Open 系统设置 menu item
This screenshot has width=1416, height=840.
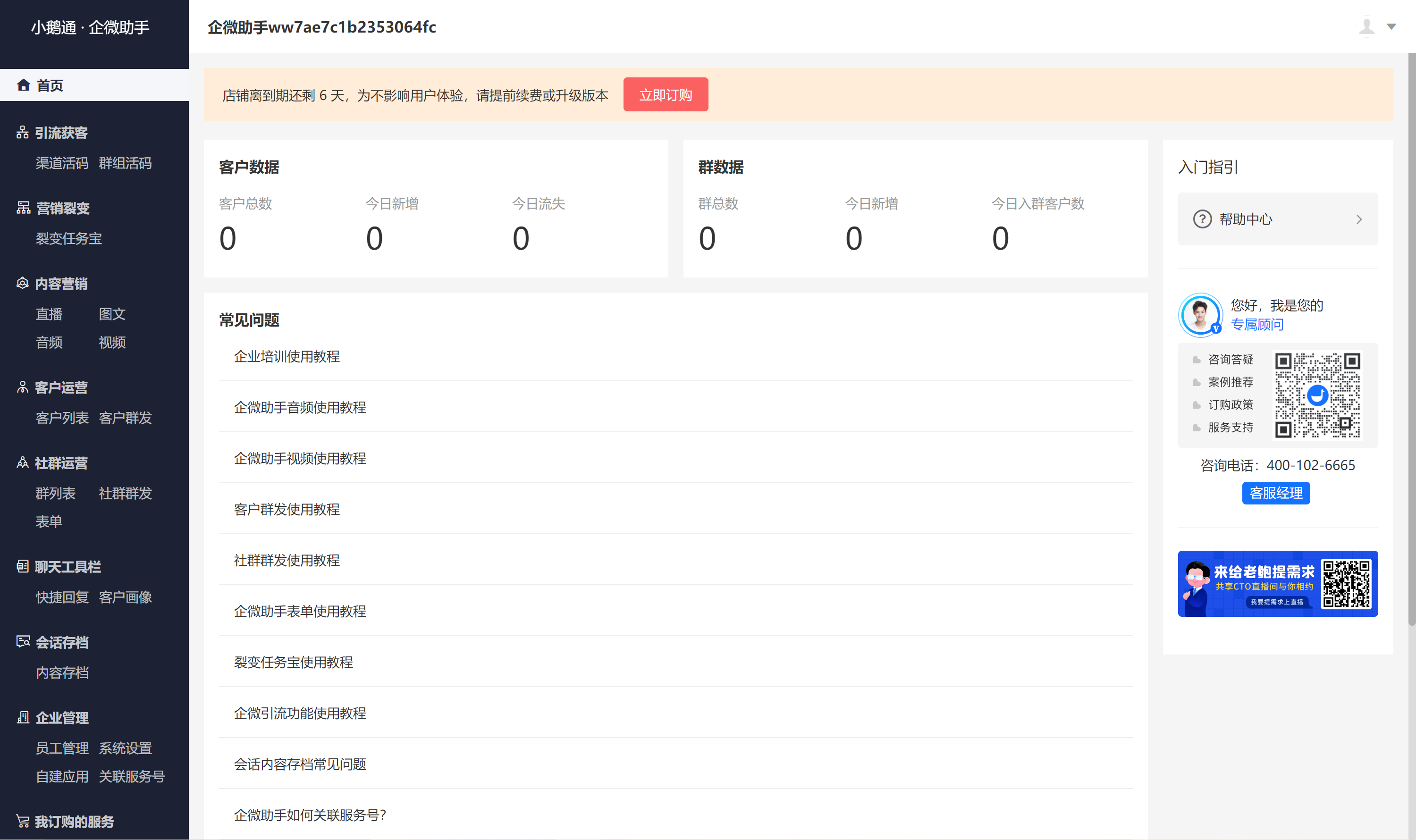click(125, 748)
